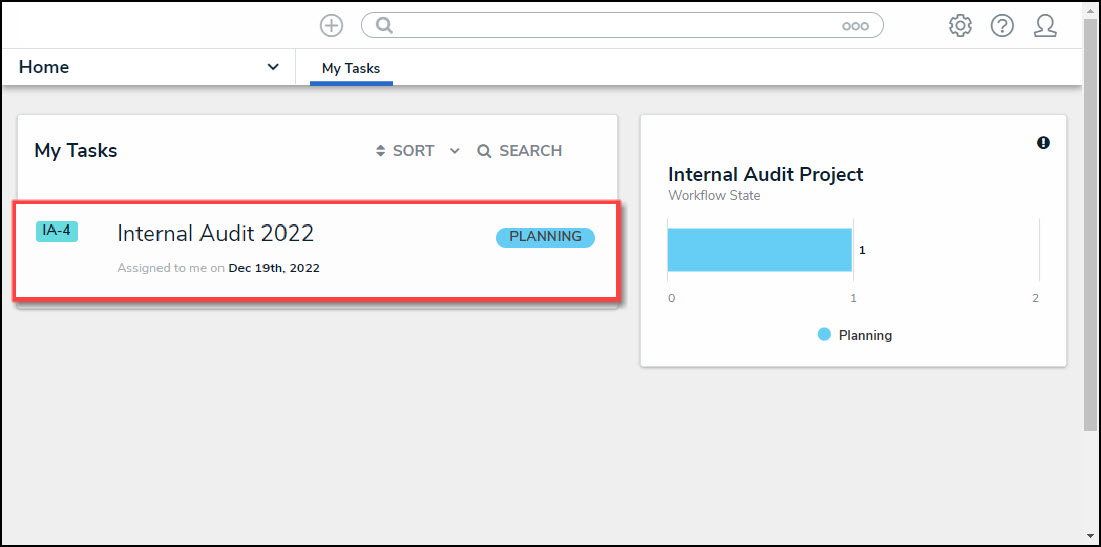Click the magnifying glass search icon
Screen dimensions: 1101x547
(384, 26)
